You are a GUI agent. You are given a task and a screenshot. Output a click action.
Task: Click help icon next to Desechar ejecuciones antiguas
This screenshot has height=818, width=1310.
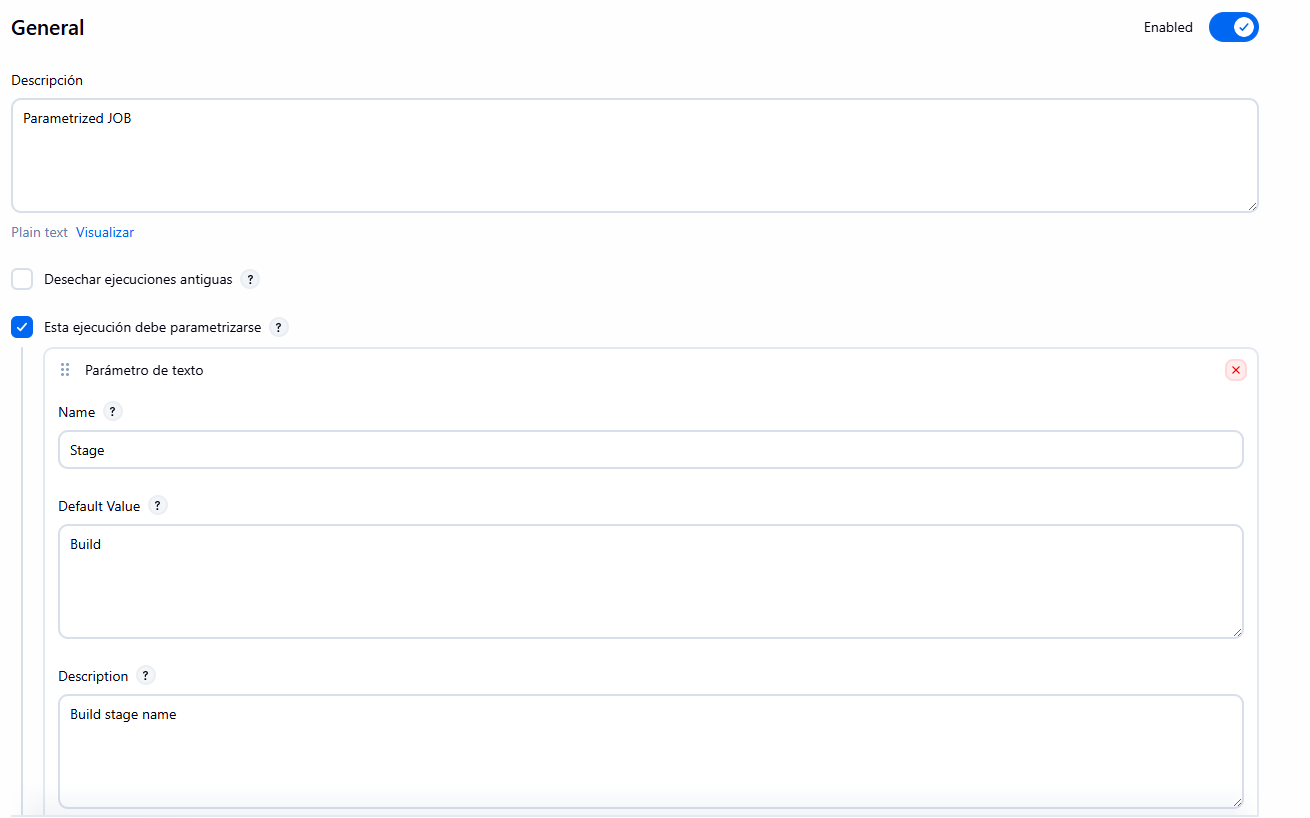250,279
